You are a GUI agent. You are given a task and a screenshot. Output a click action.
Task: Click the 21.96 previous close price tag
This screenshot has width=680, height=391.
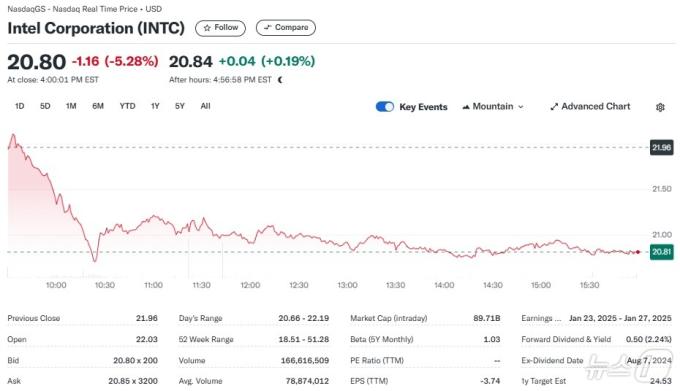coord(661,148)
